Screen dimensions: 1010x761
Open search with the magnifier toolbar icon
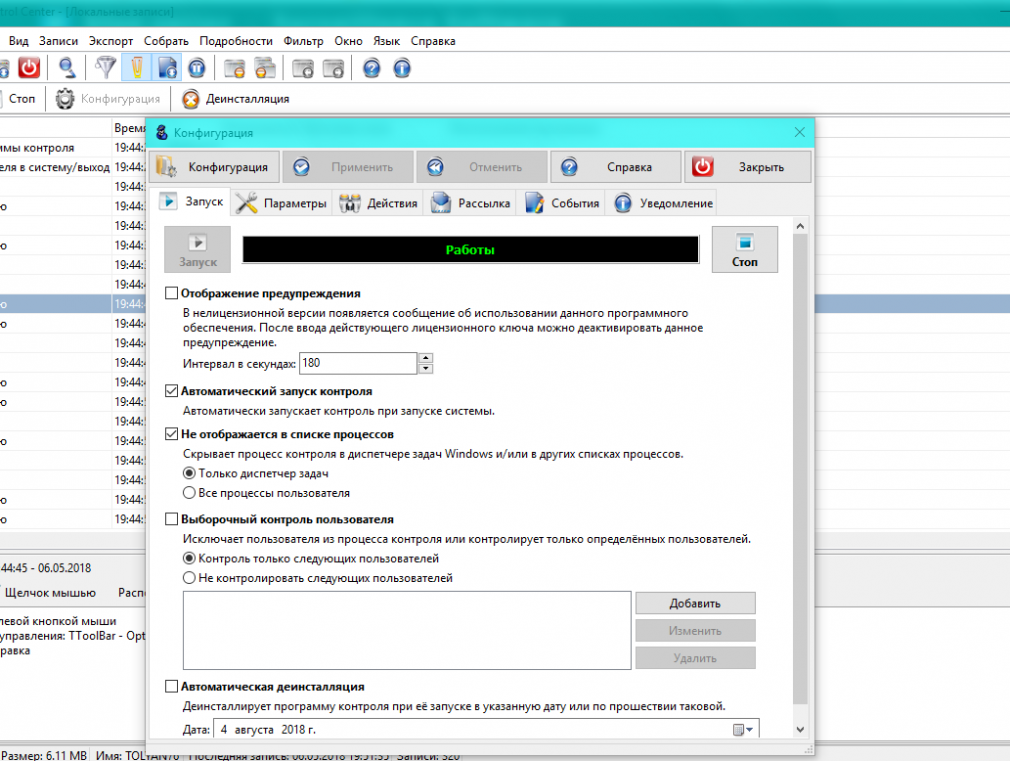[67, 68]
